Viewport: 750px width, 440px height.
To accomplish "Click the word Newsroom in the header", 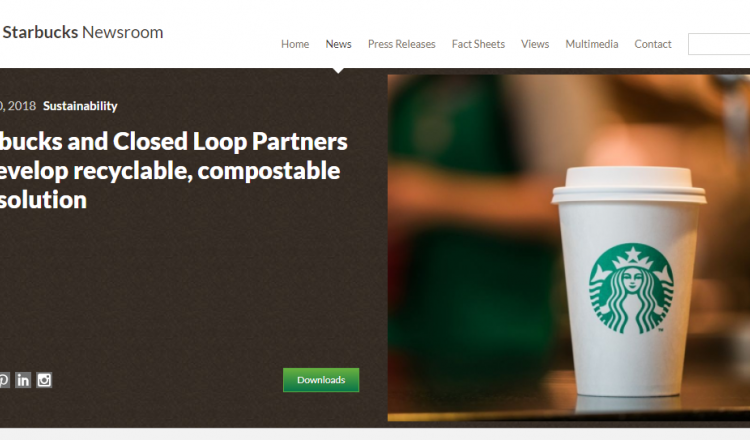I will [122, 32].
